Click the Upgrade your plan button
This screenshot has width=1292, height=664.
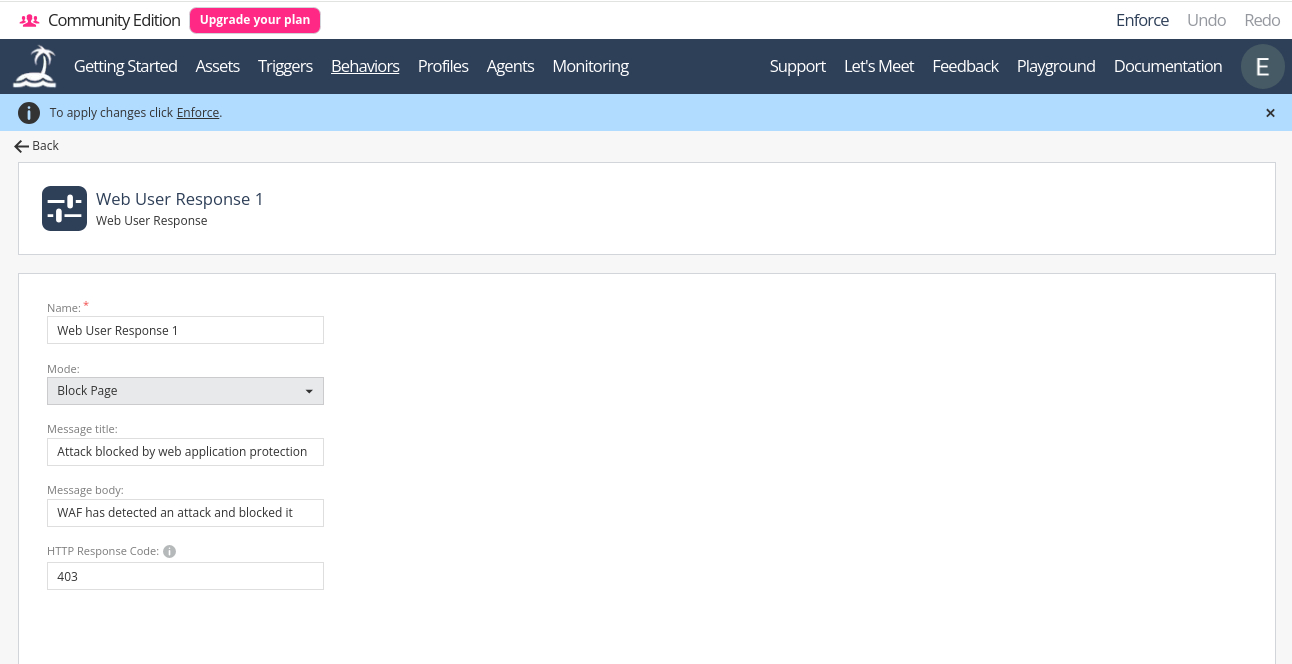[x=255, y=20]
